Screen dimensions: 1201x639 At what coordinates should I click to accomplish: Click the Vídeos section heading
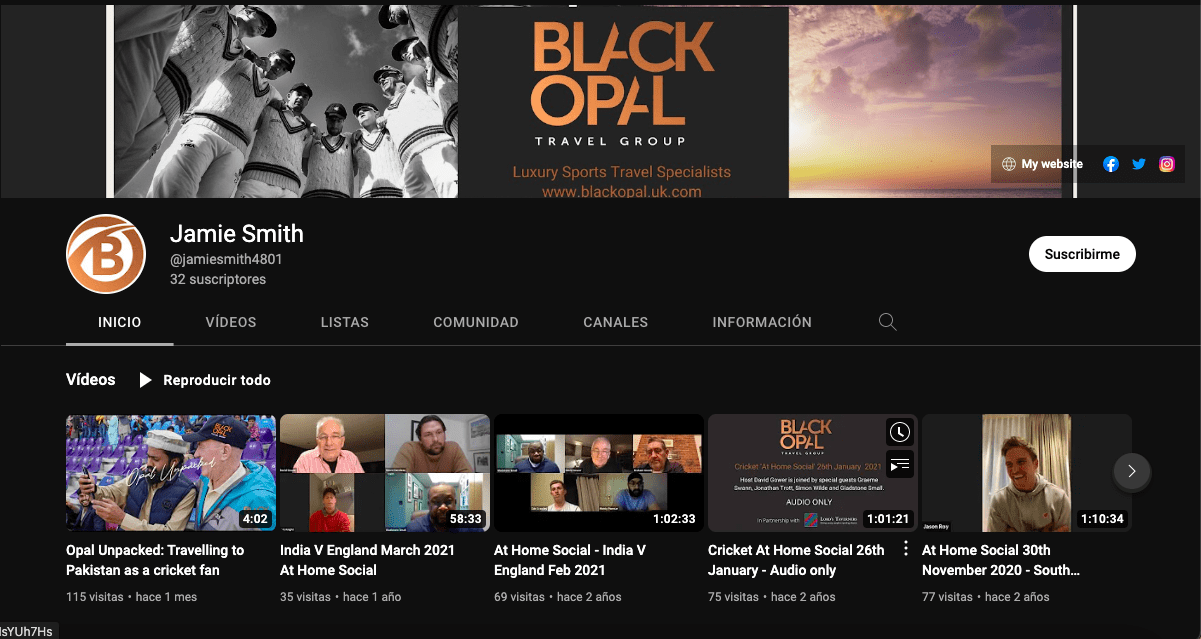(91, 380)
